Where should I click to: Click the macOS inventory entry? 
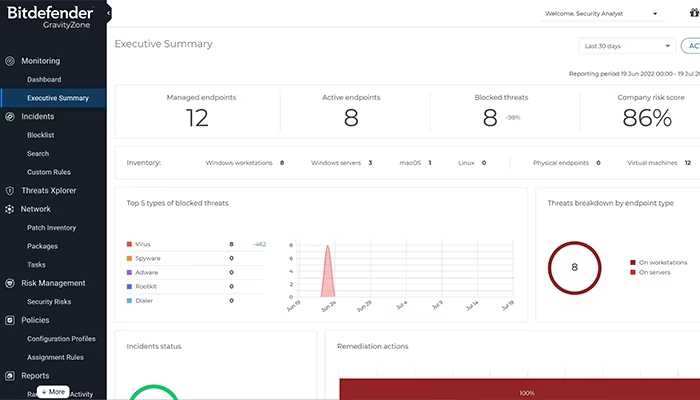[415, 163]
